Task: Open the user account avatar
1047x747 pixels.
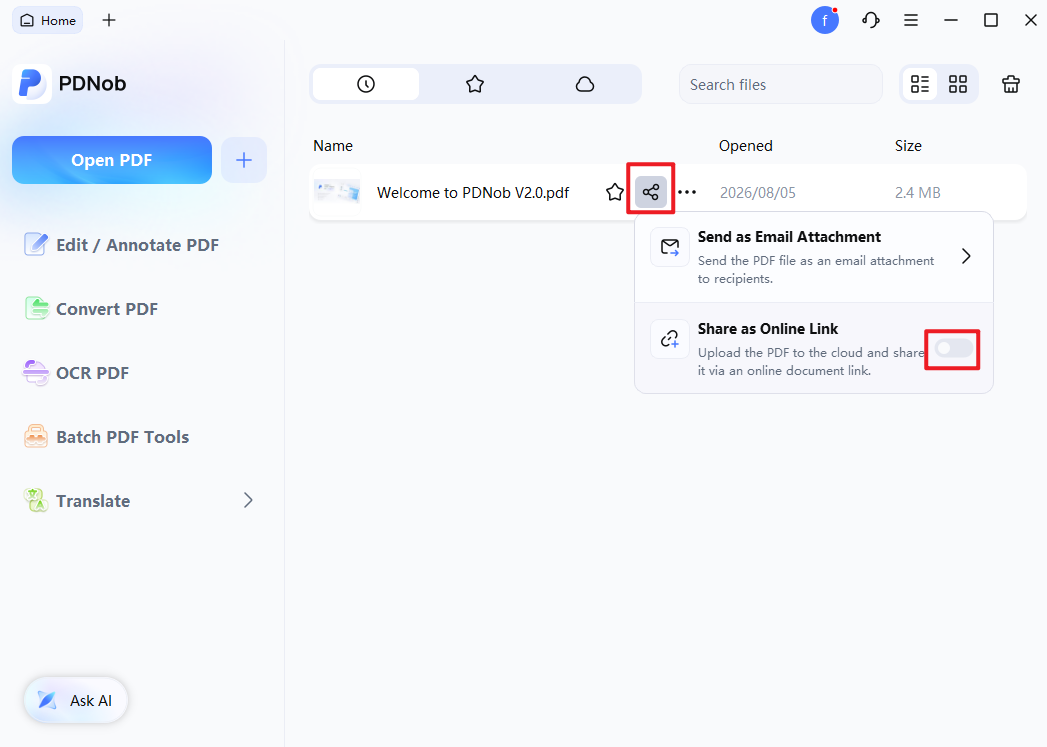Action: pyautogui.click(x=825, y=21)
